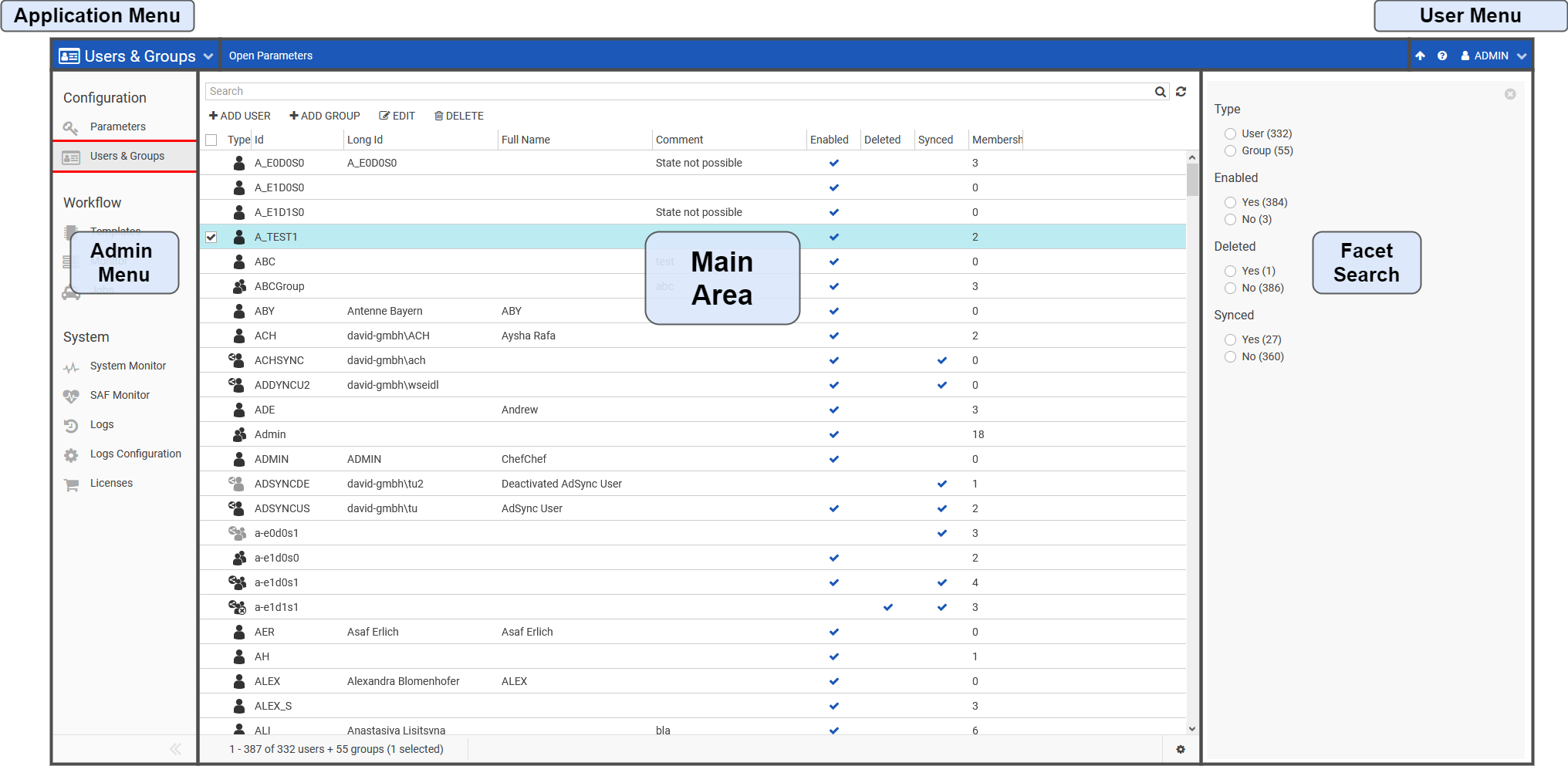Filter Synced by Yes (27)

tap(1230, 340)
